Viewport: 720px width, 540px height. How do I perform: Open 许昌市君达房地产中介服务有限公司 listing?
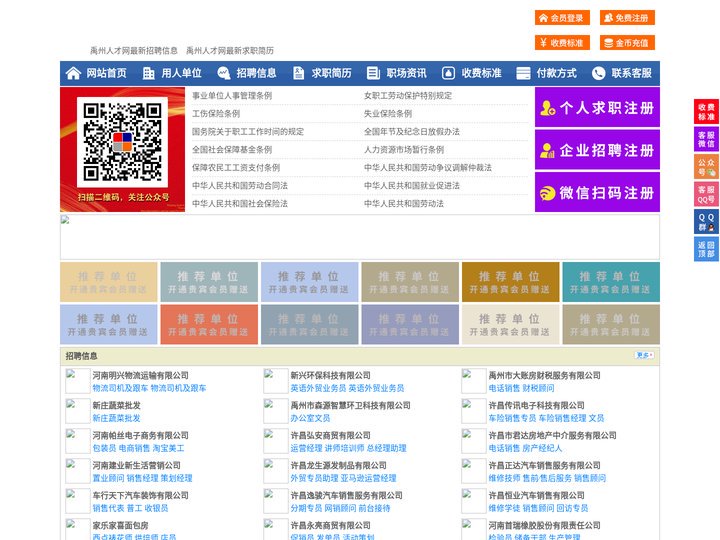(552, 435)
